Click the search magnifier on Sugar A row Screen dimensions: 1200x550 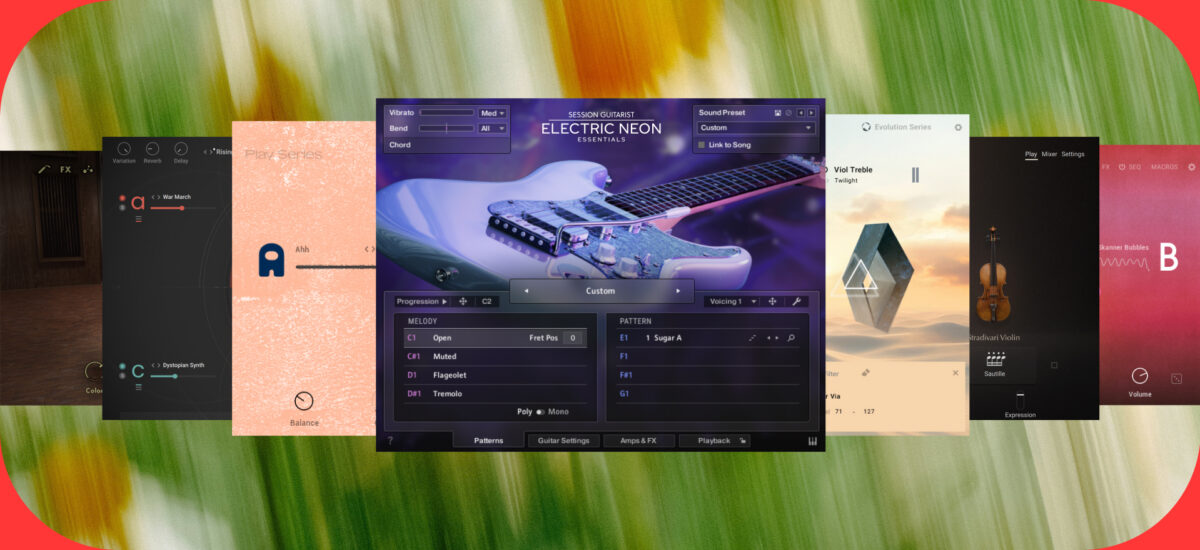[x=791, y=338]
